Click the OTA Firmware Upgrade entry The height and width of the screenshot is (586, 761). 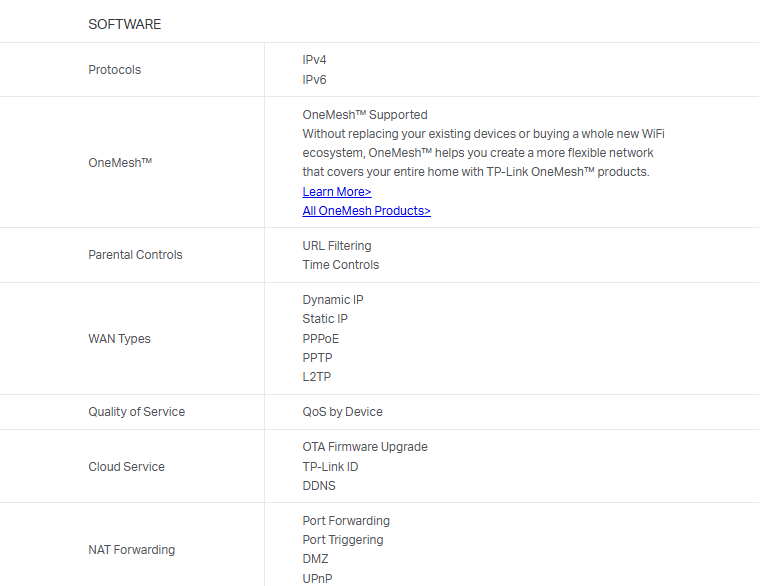[365, 447]
